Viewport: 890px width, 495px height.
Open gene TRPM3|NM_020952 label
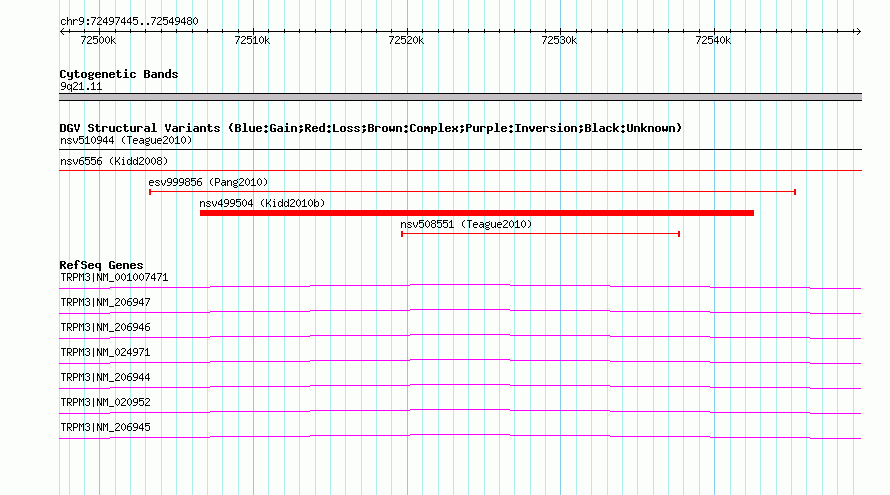(106, 402)
